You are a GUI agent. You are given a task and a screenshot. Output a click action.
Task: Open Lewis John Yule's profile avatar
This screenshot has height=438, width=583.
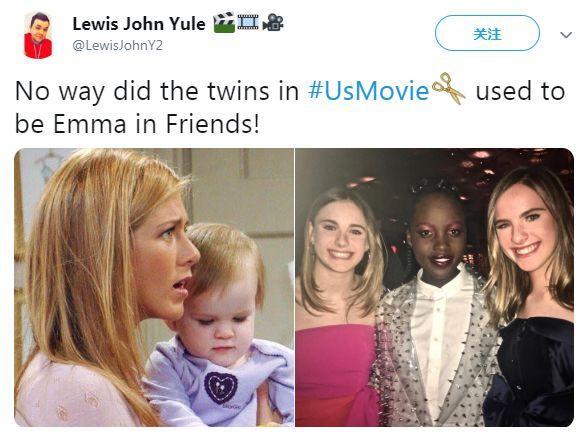(38, 35)
